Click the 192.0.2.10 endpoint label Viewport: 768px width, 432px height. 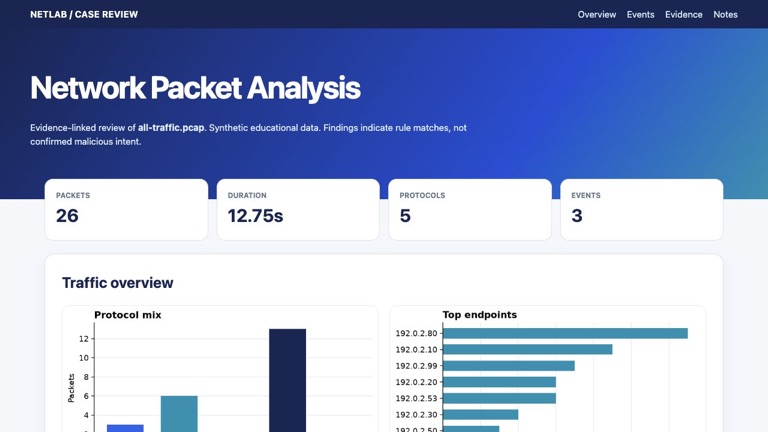(416, 350)
